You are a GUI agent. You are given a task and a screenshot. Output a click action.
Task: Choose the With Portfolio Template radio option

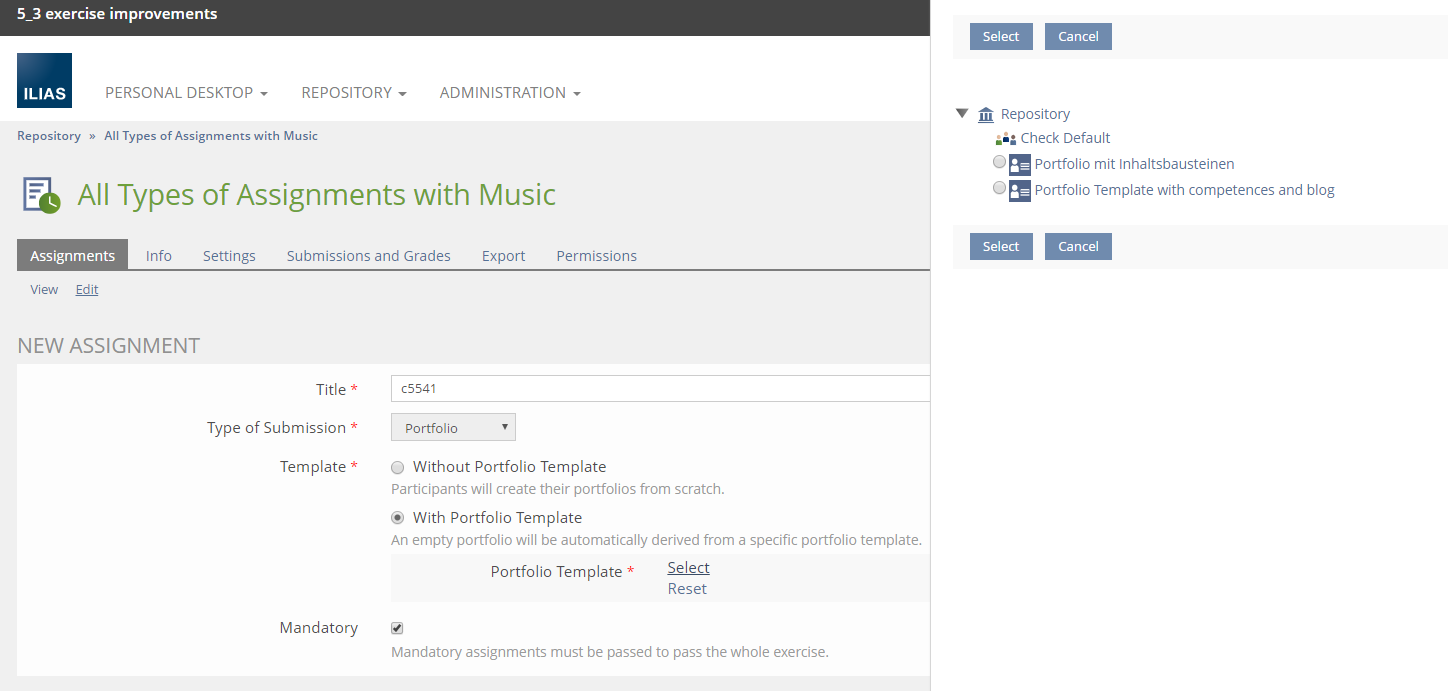point(398,518)
